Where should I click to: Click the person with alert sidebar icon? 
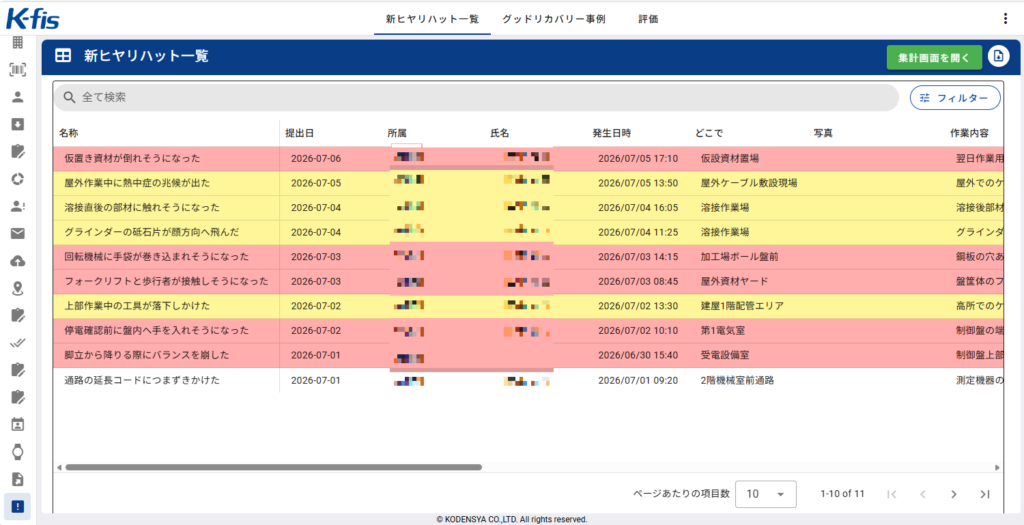[18, 206]
